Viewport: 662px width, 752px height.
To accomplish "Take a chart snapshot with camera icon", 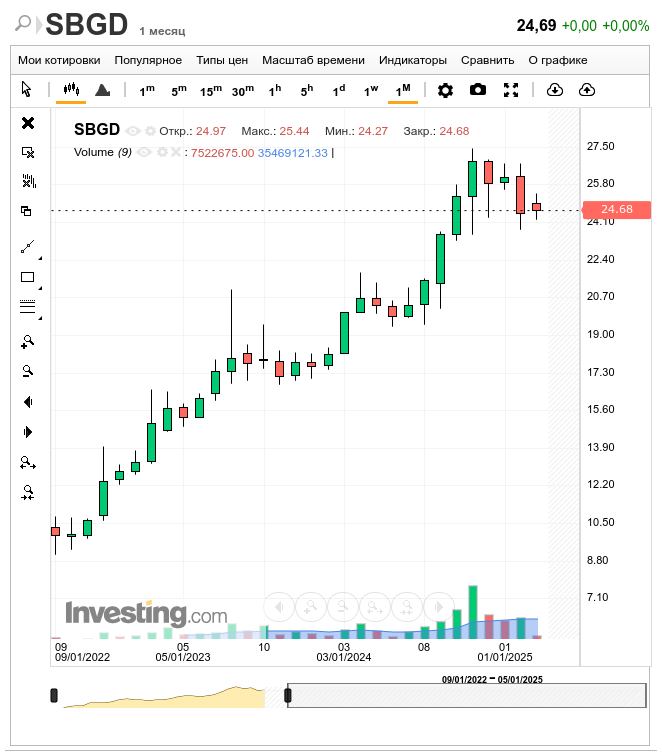I will 477,89.
